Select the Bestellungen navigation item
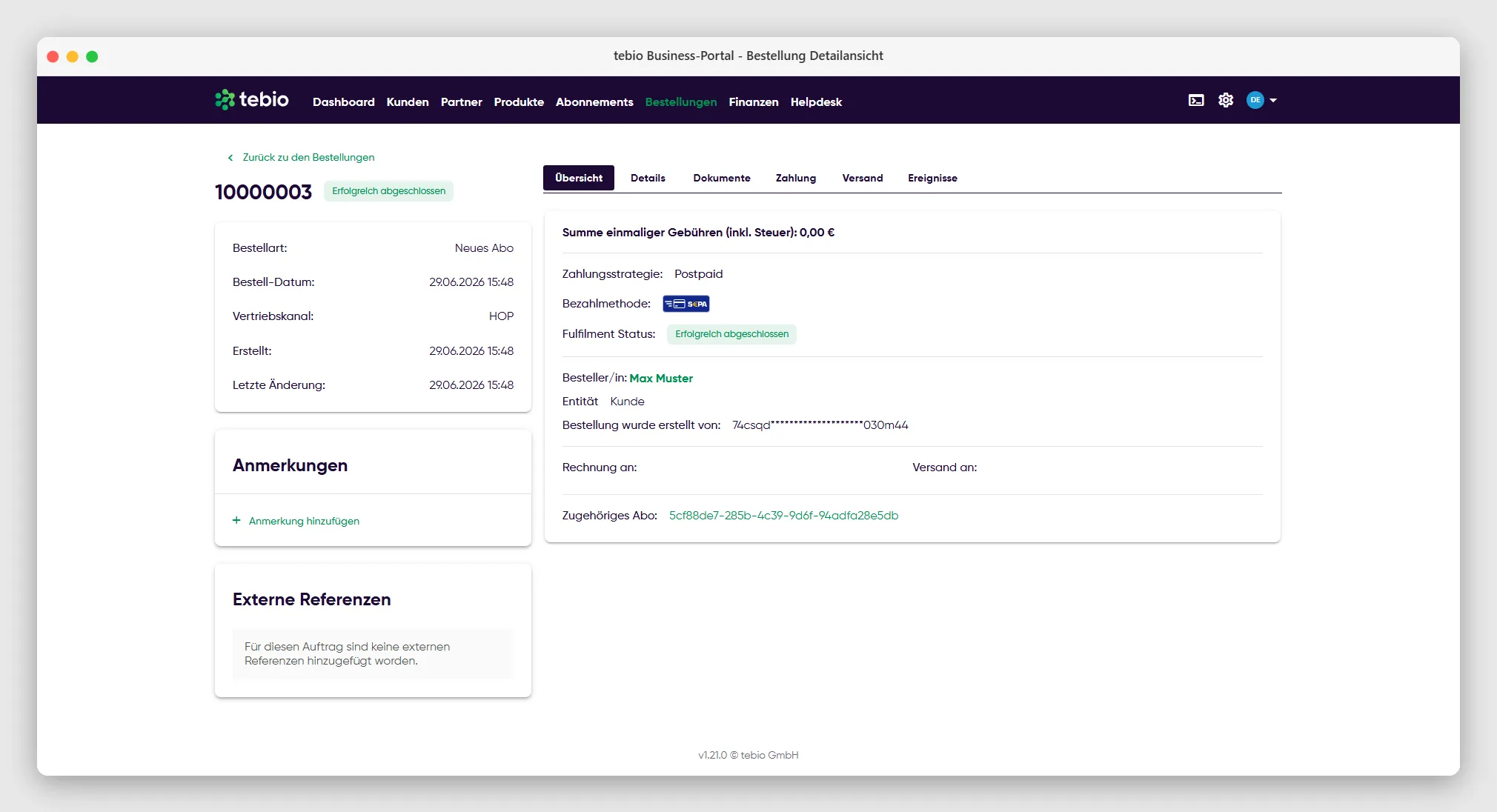 pos(681,101)
